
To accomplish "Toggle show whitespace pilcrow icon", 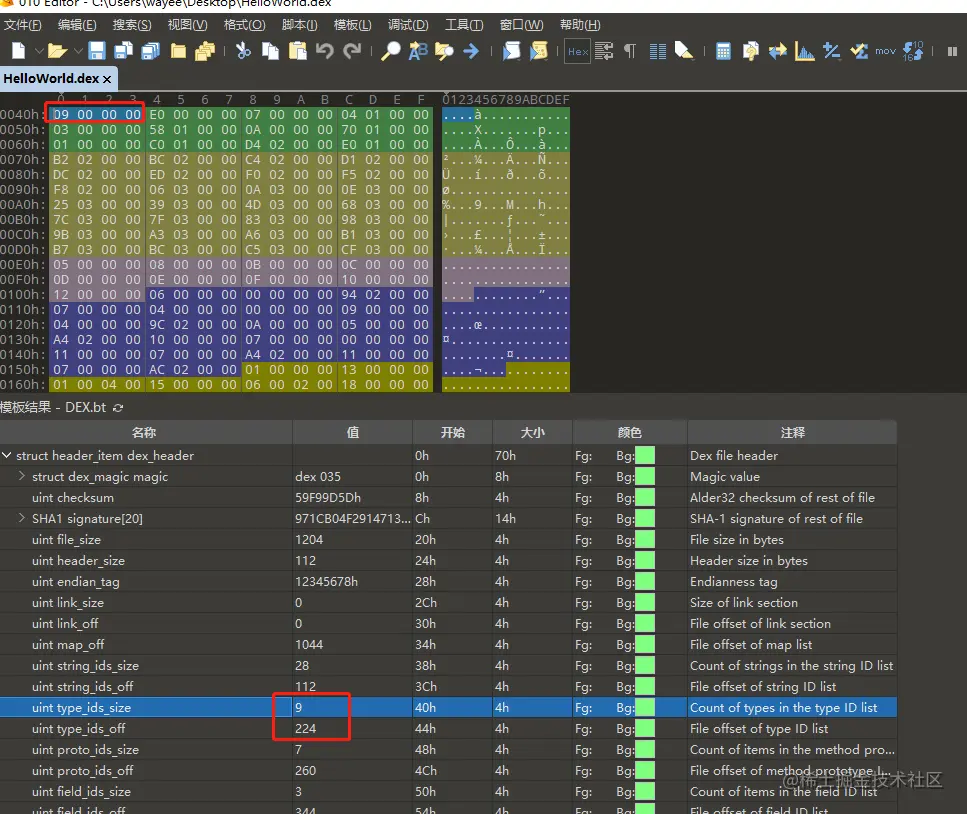I will [630, 51].
